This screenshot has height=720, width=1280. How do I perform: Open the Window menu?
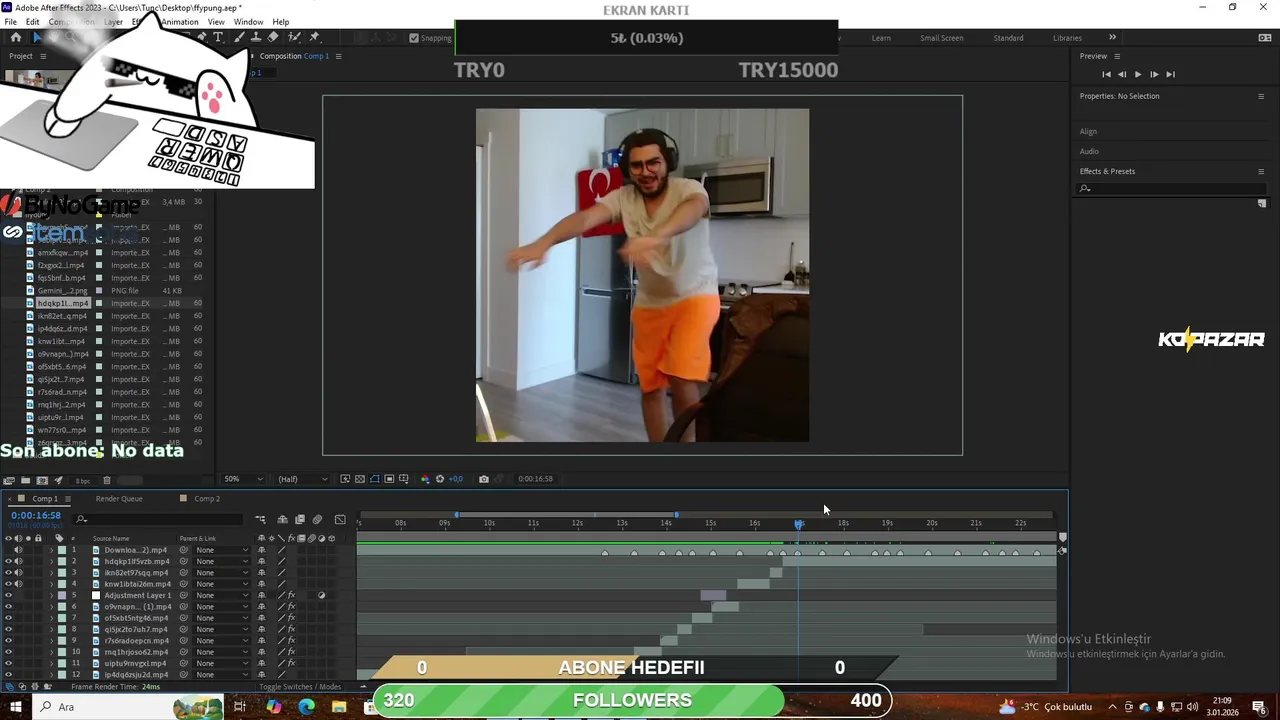[x=249, y=22]
